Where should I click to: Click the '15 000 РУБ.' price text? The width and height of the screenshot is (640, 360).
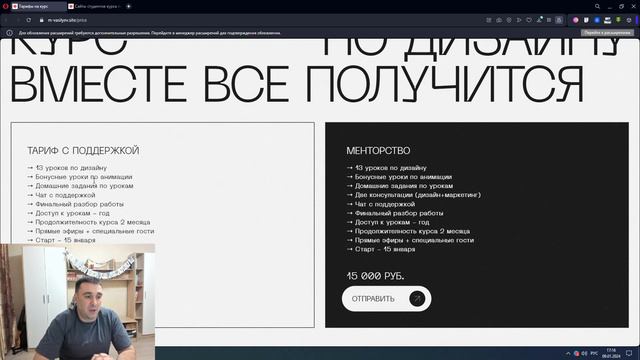[375, 276]
